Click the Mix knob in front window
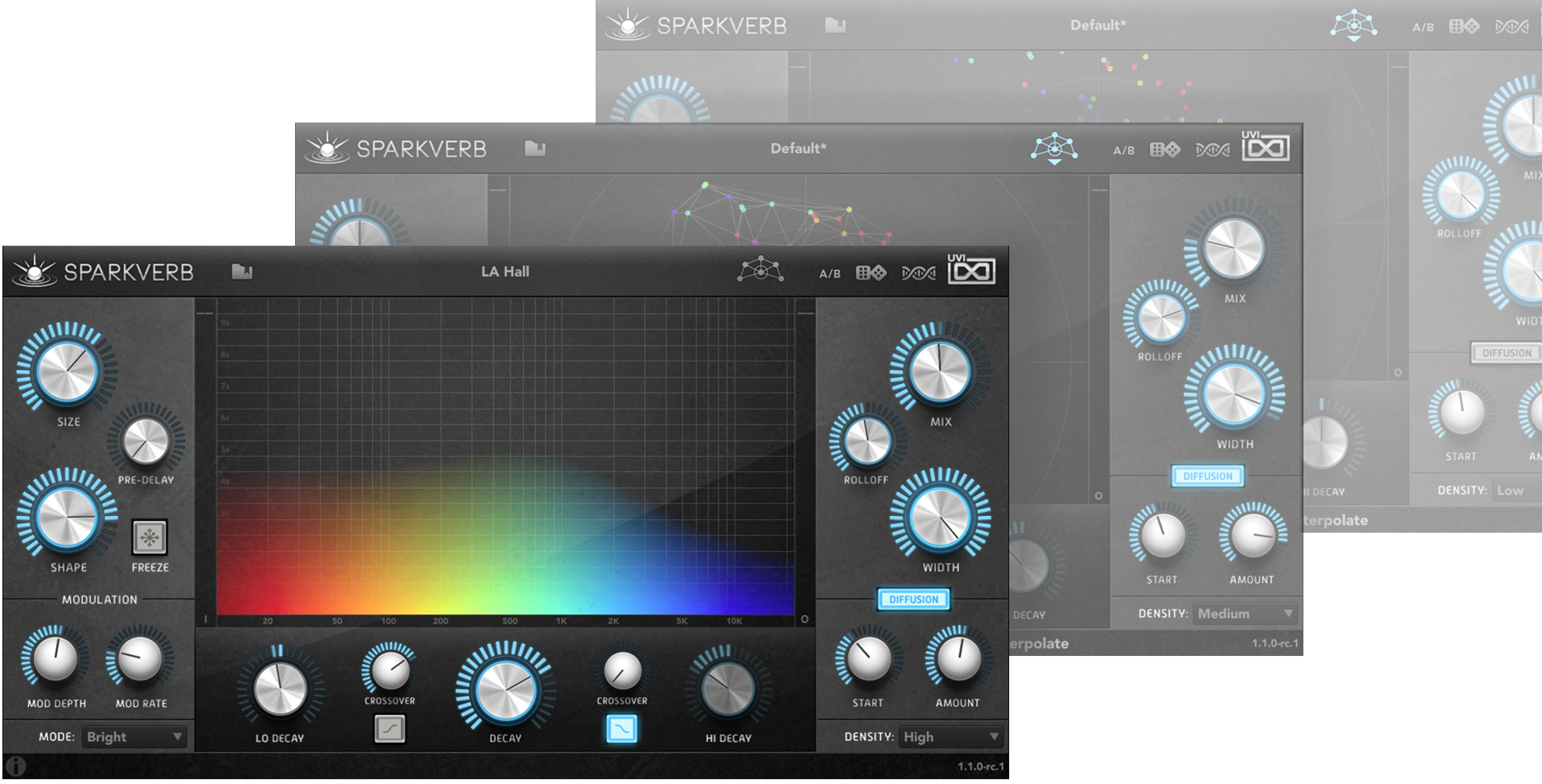Image resolution: width=1542 pixels, height=784 pixels. click(x=940, y=371)
